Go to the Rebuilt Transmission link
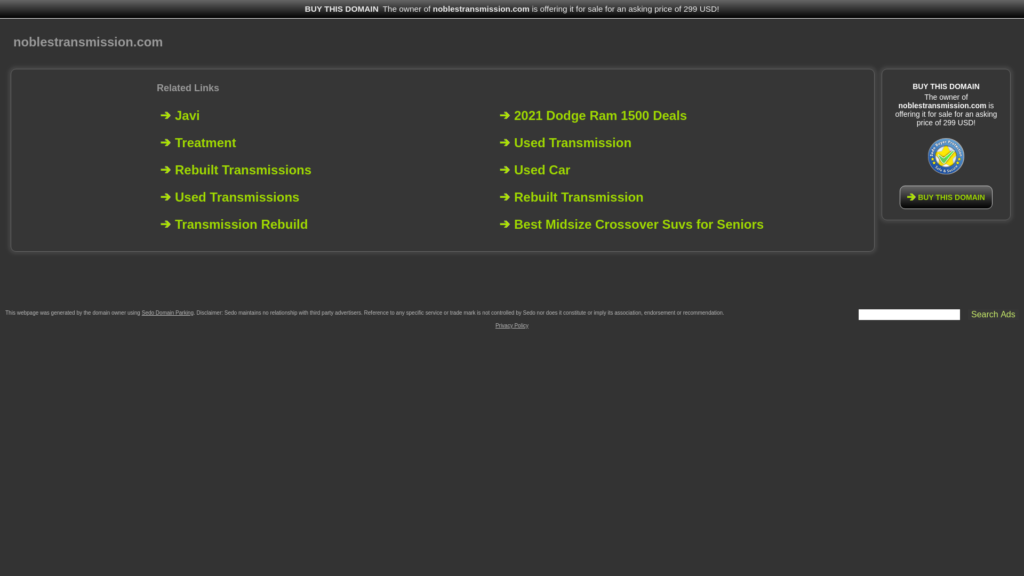Viewport: 1024px width, 576px height. coord(578,197)
